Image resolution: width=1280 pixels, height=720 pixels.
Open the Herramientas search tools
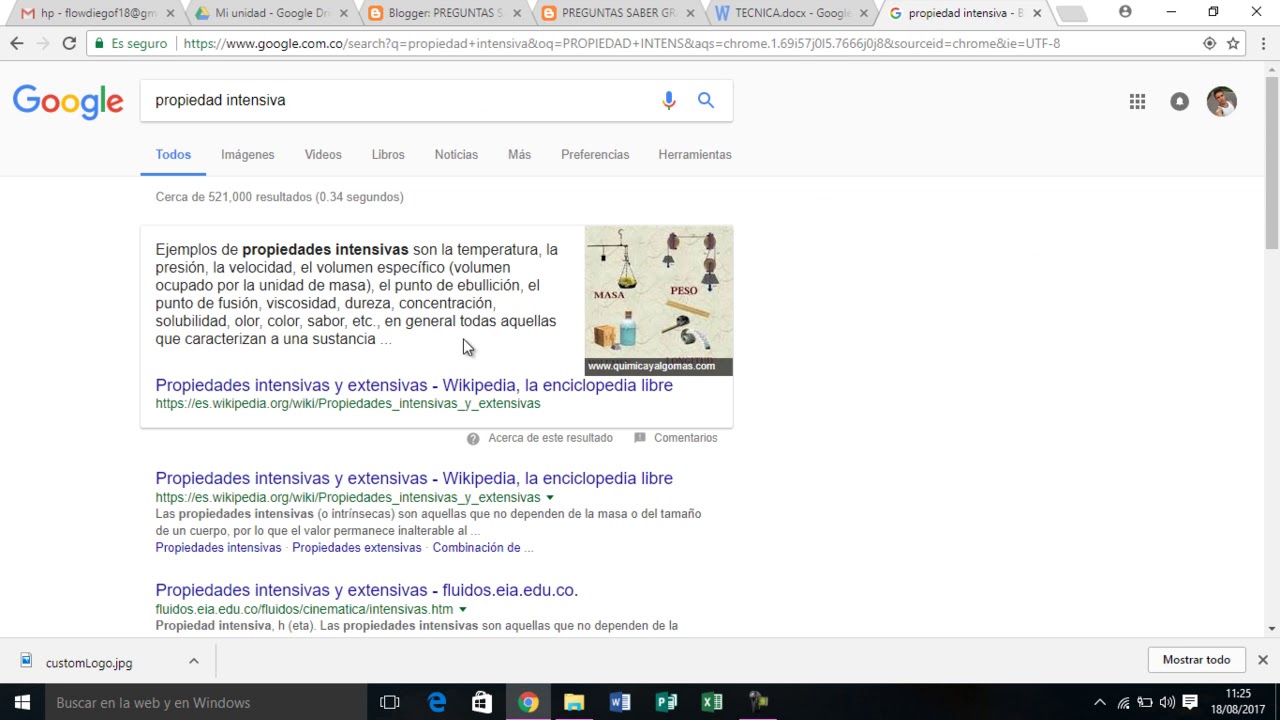pos(695,155)
